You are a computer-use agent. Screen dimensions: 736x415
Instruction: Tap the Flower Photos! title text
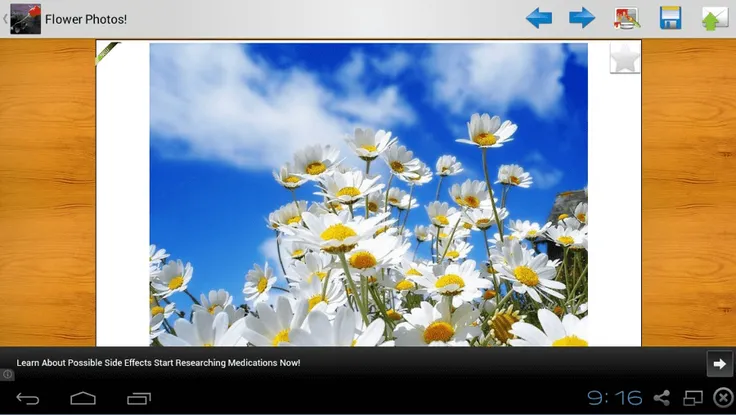(x=86, y=20)
